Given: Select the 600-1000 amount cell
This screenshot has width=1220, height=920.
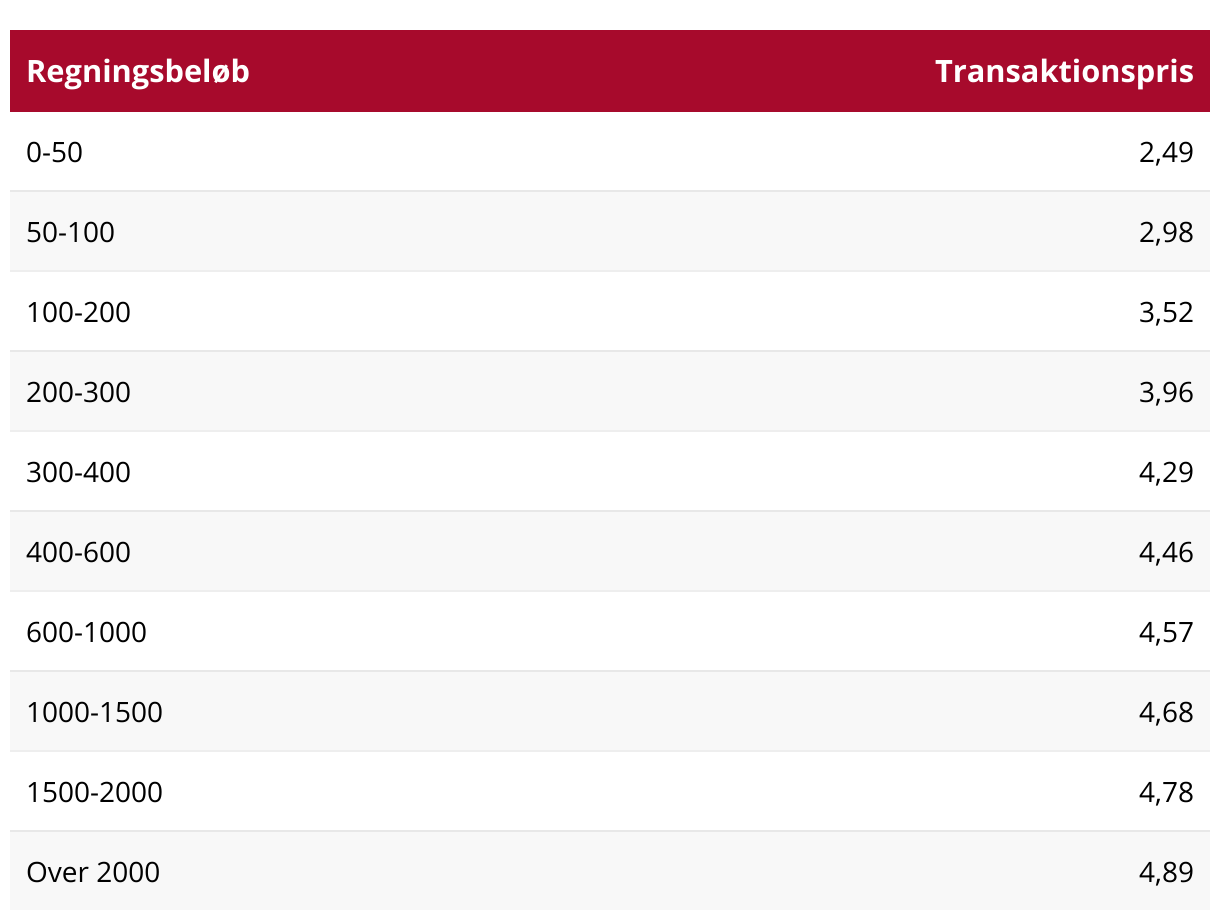Looking at the screenshot, I should [x=87, y=632].
